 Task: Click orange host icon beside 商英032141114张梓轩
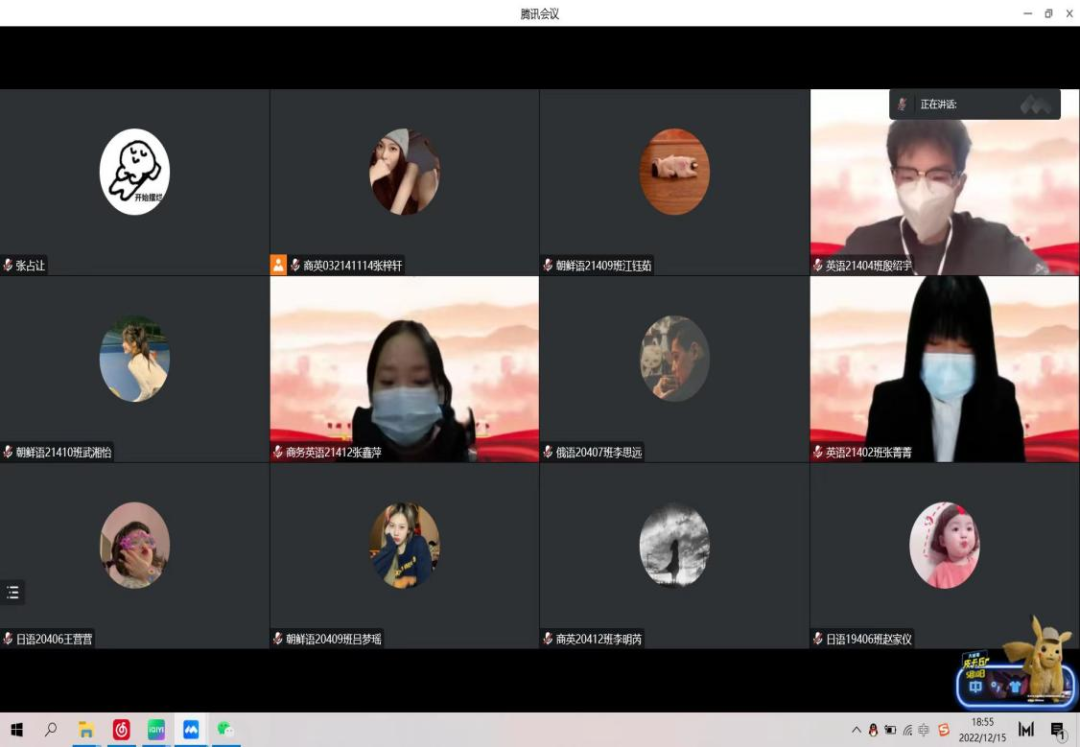click(x=279, y=265)
